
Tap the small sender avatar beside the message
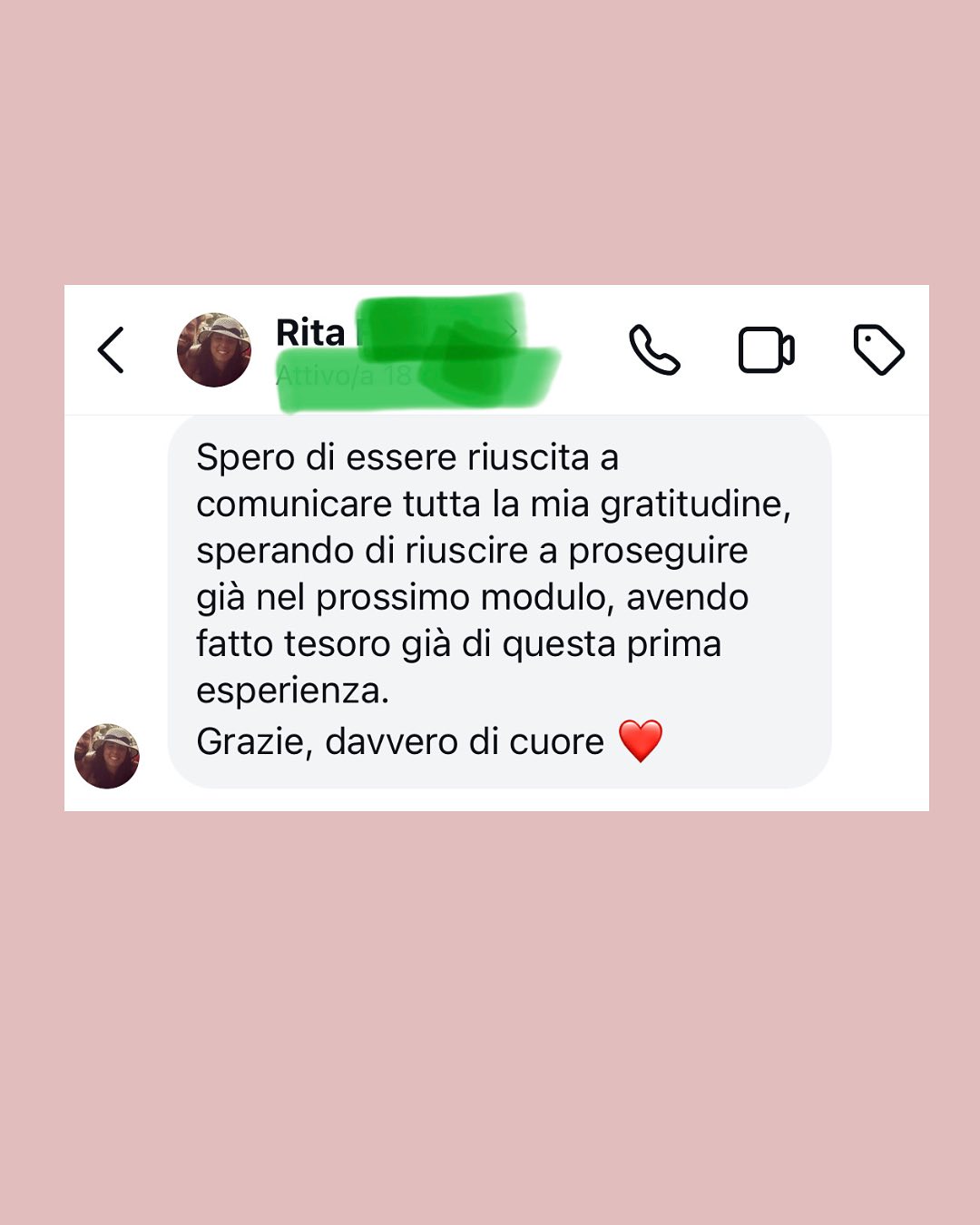coord(107,756)
